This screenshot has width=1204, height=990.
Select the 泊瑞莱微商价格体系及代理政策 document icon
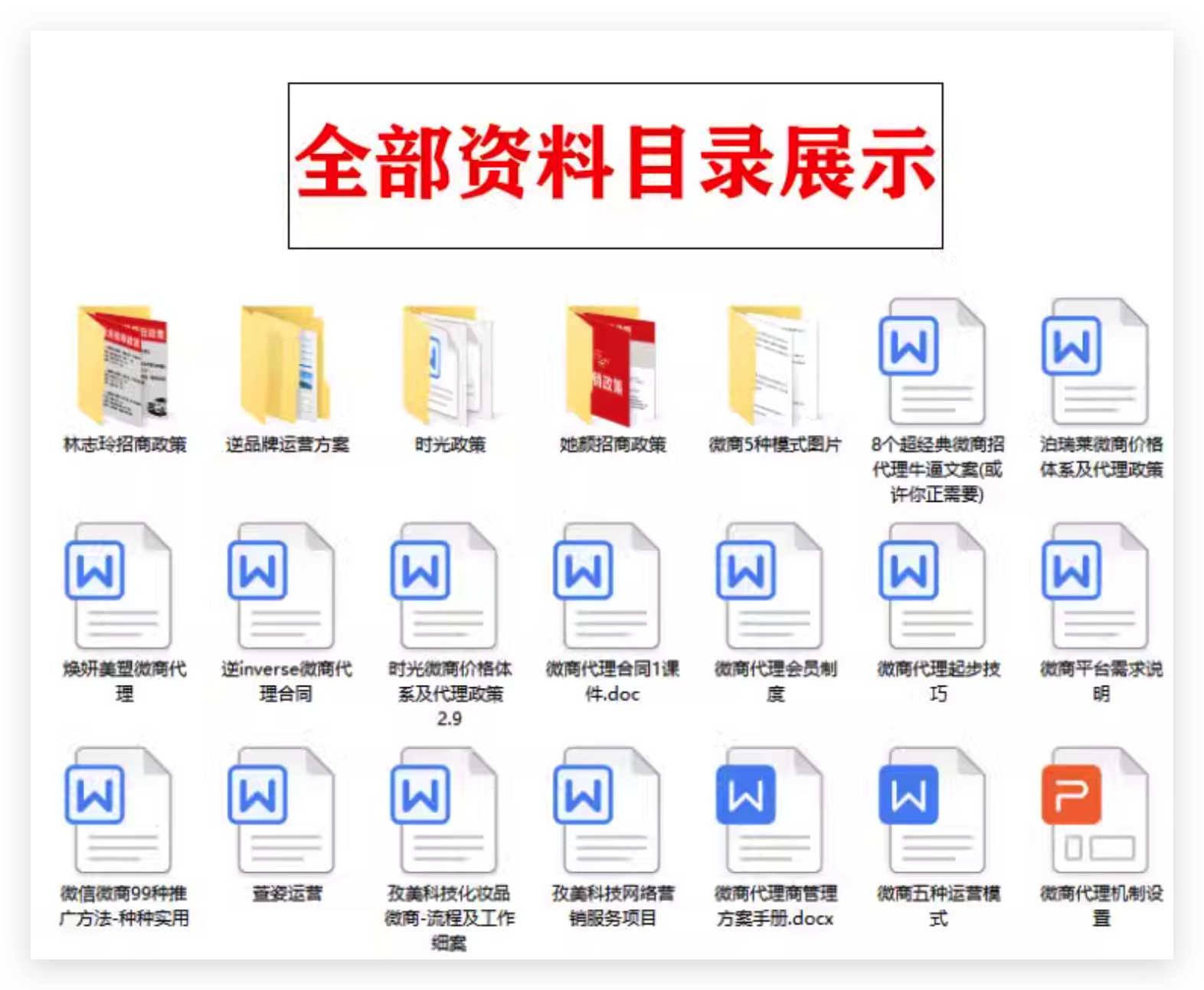[1095, 362]
